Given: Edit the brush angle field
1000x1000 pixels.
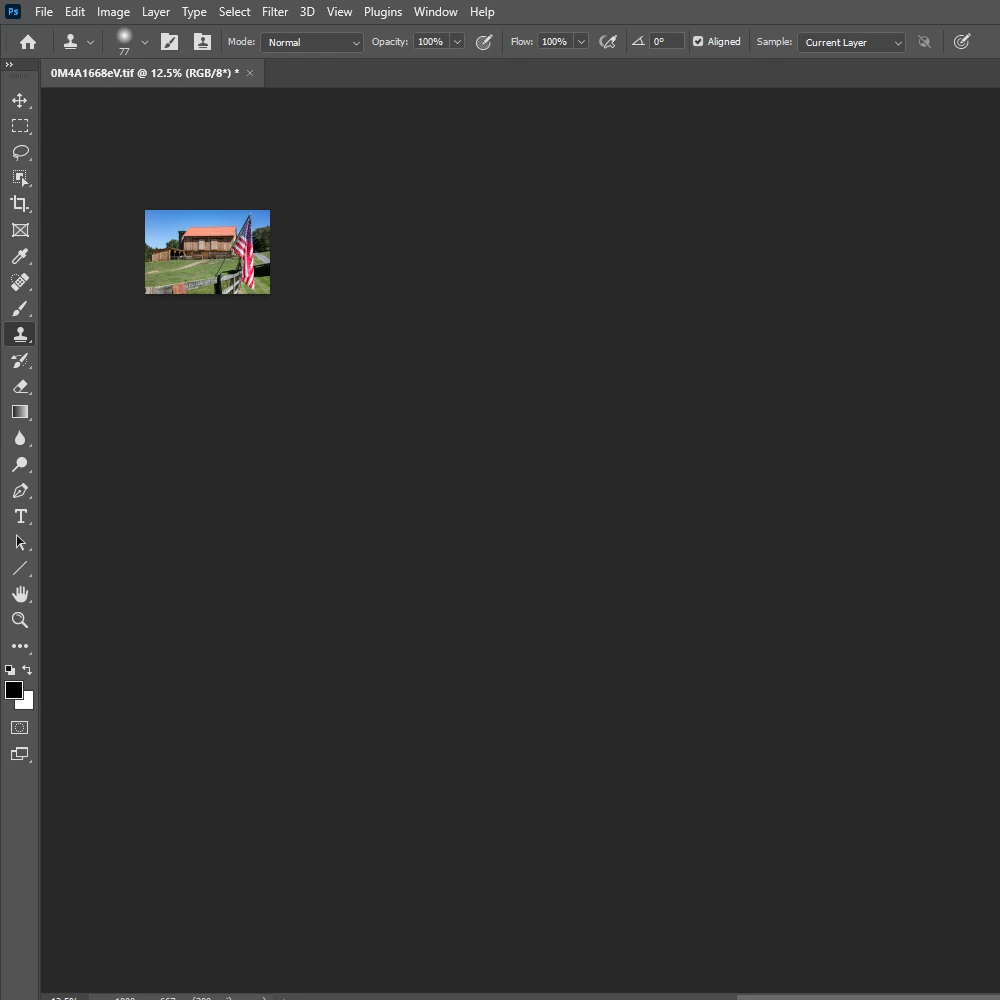Looking at the screenshot, I should [x=667, y=41].
